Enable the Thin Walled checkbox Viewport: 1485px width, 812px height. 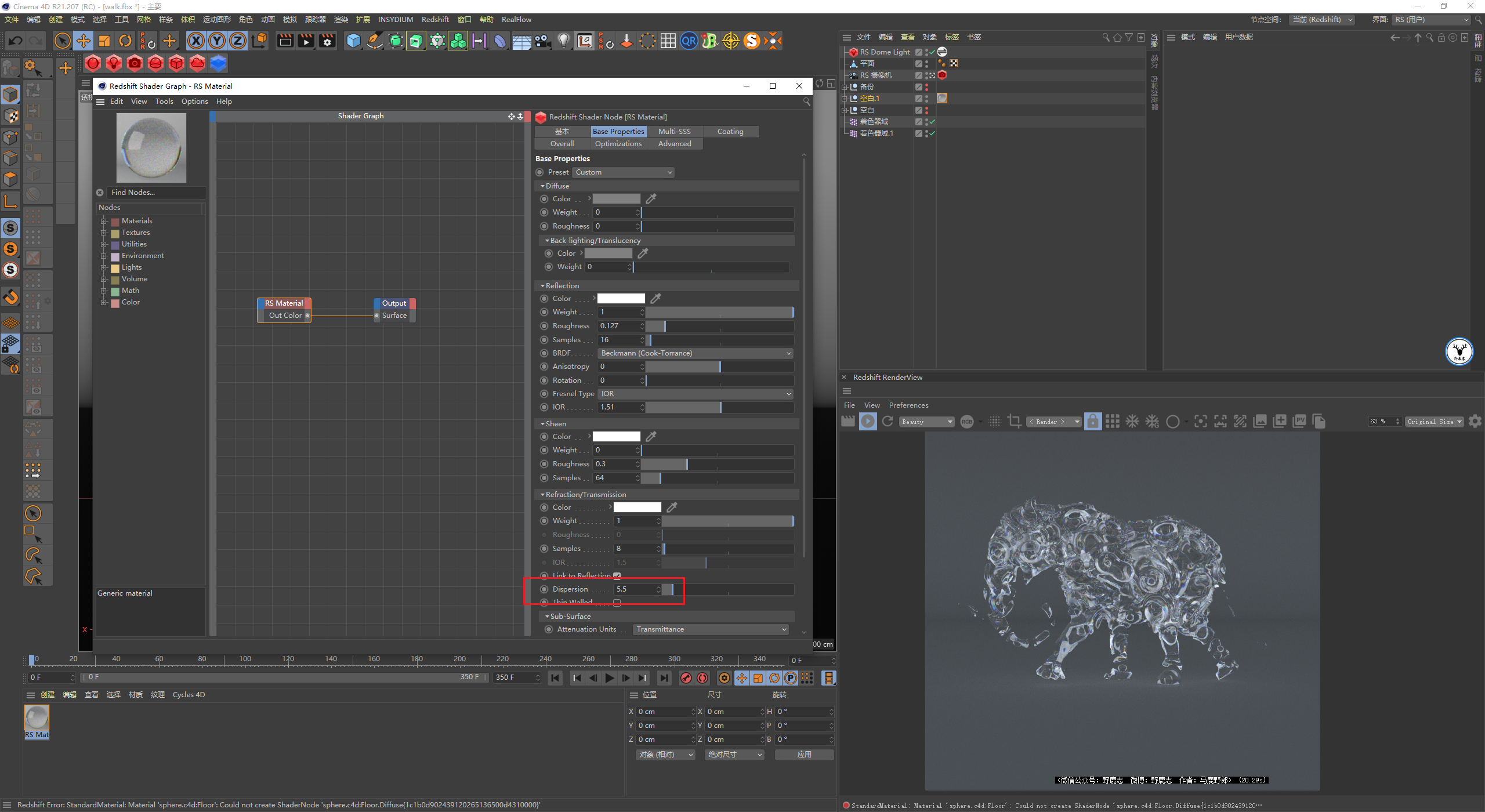(x=617, y=603)
